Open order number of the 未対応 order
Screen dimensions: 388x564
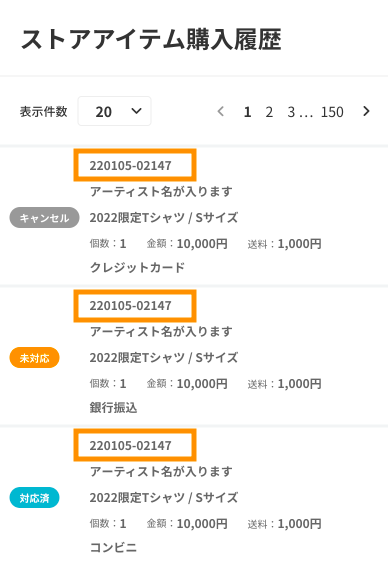pyautogui.click(x=130, y=305)
